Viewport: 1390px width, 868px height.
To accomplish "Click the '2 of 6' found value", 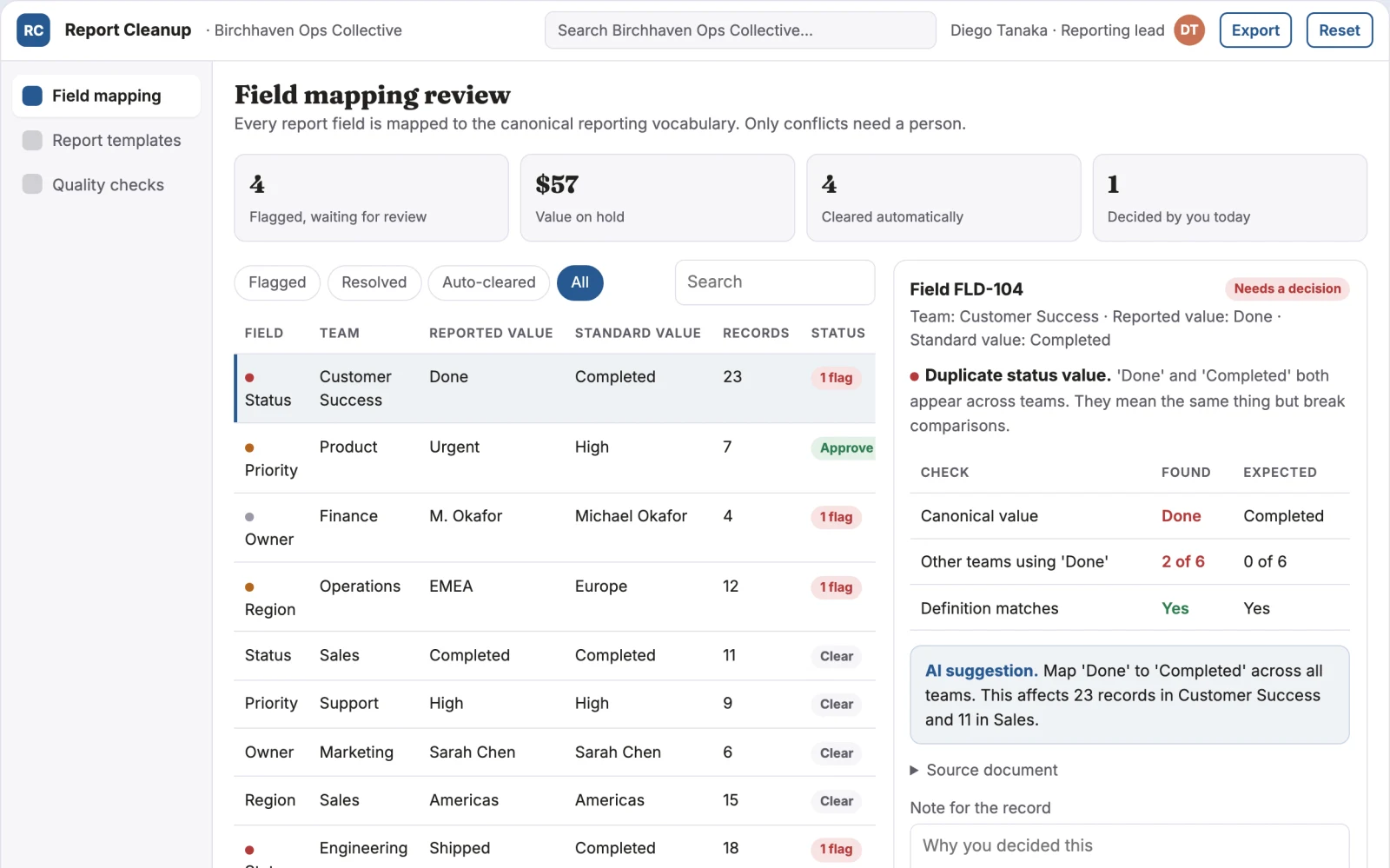I will click(x=1182, y=562).
